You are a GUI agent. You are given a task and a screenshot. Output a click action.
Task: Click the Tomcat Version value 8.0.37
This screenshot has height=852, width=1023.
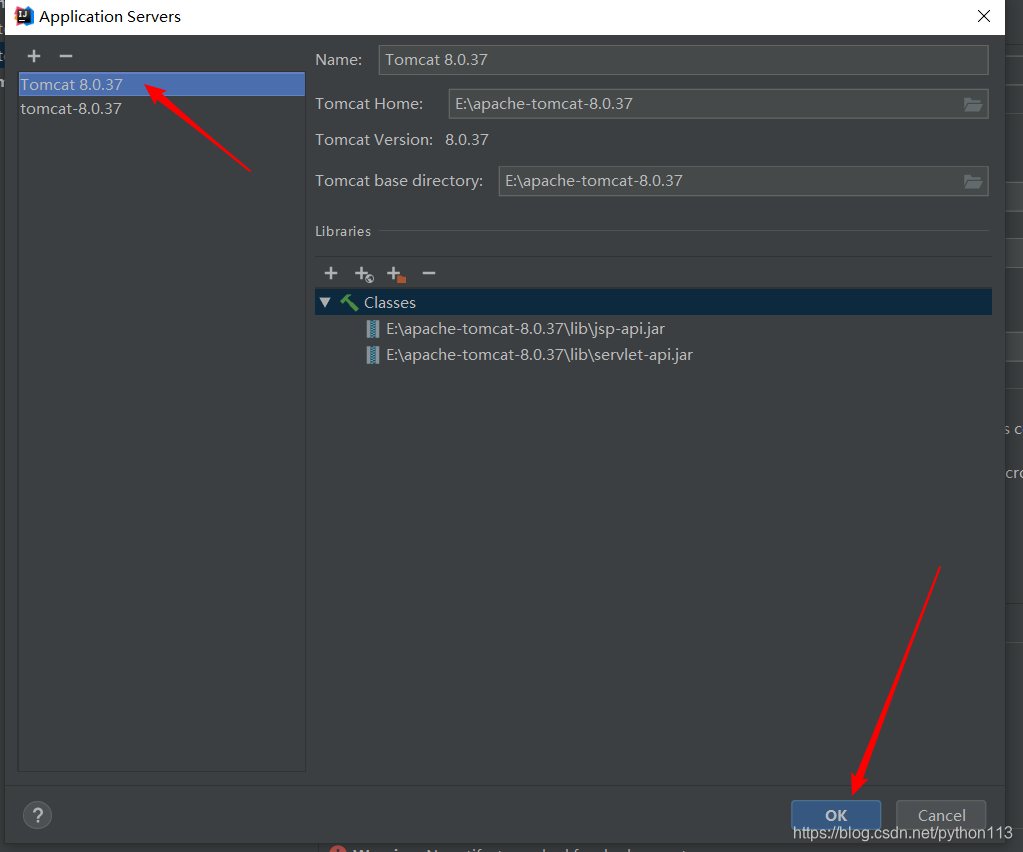click(x=466, y=140)
